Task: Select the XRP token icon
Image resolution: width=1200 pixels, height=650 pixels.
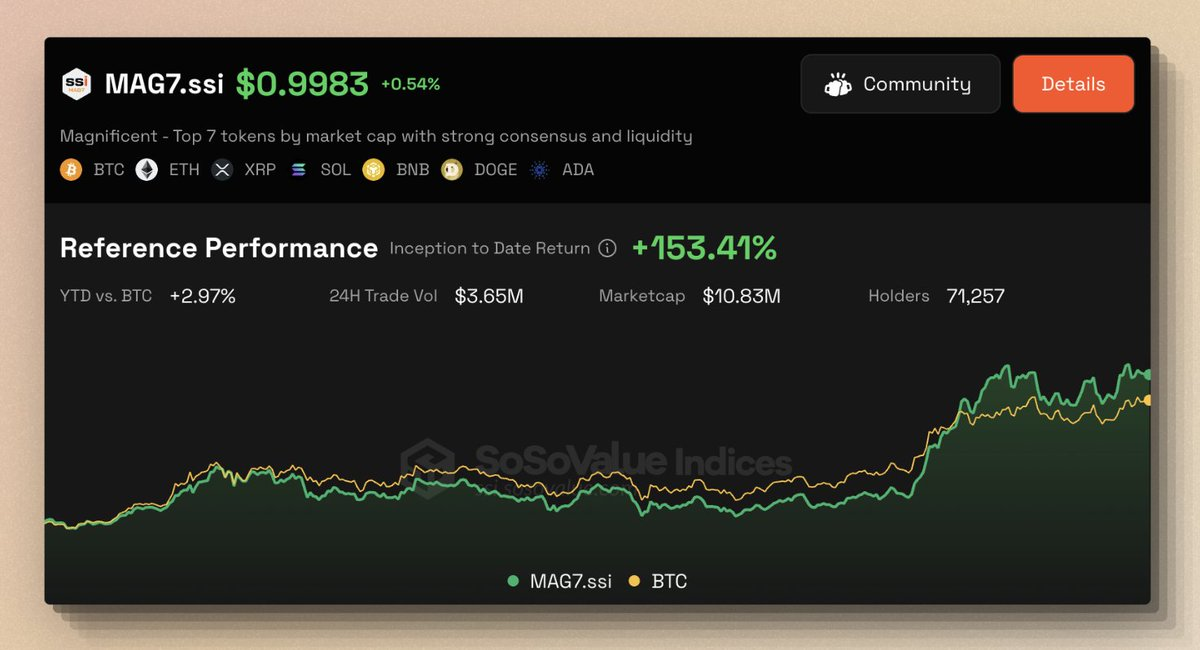Action: point(222,170)
